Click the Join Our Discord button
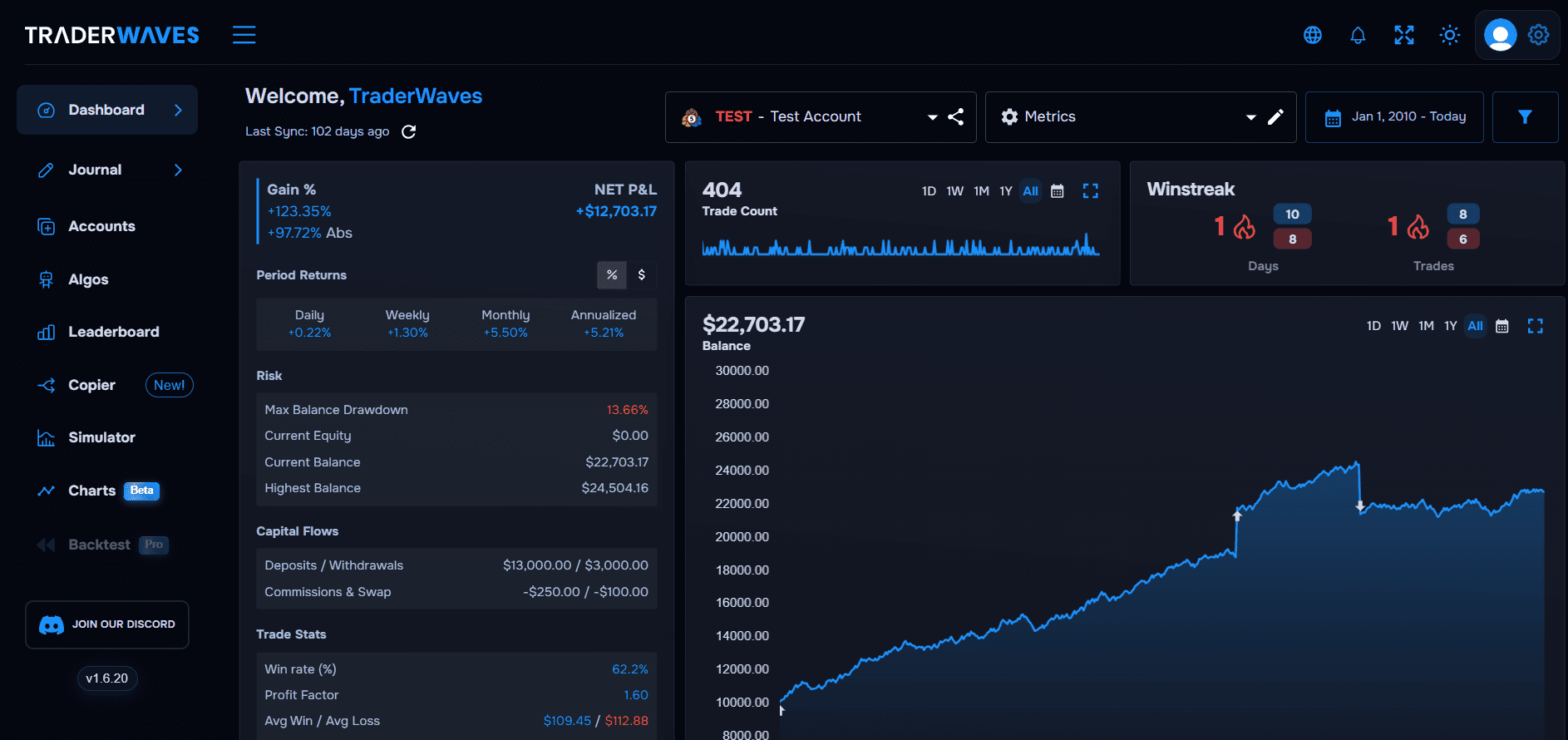Image resolution: width=1568 pixels, height=740 pixels. point(107,624)
